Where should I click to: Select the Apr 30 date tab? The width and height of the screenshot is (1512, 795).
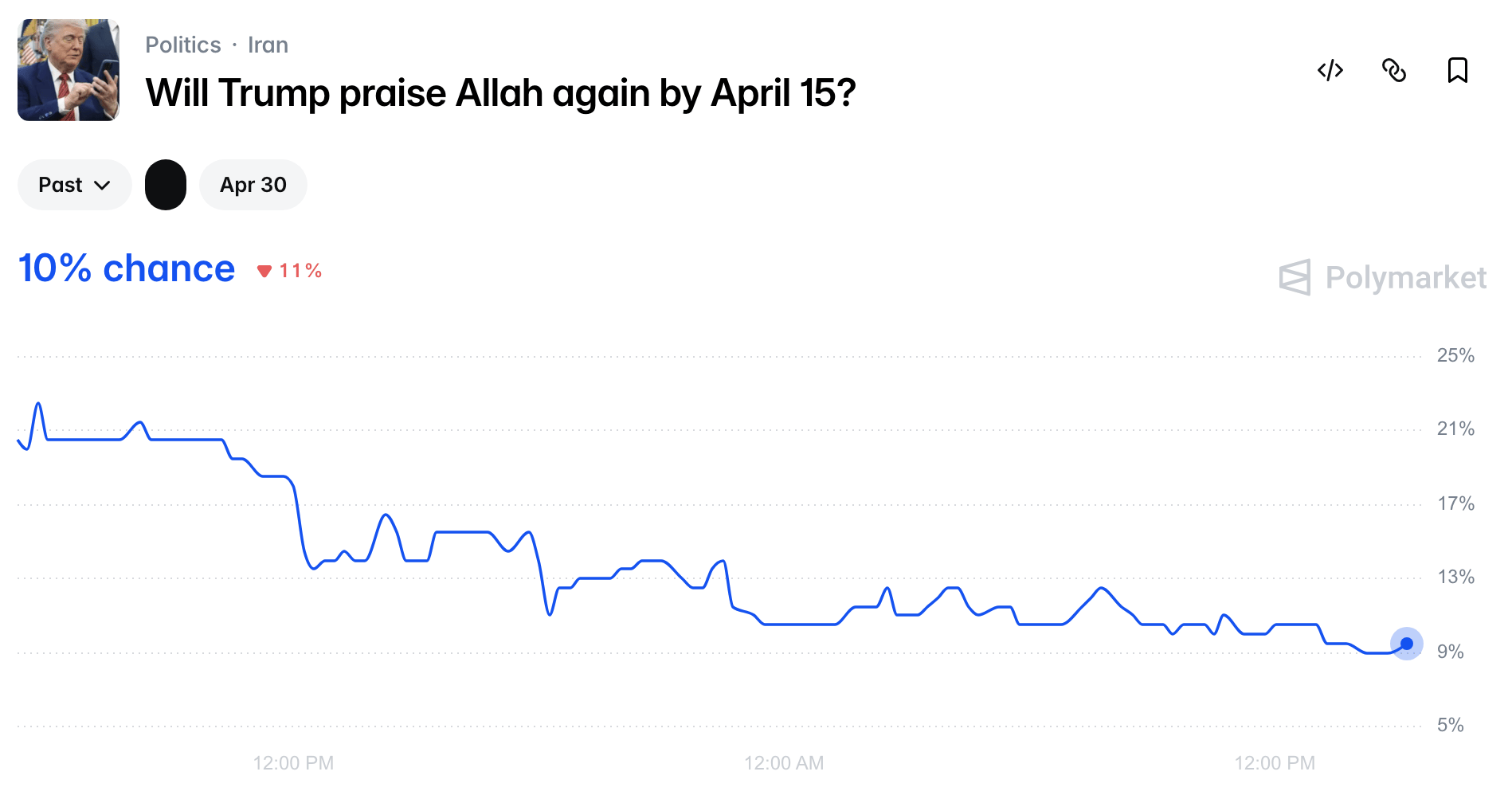253,185
